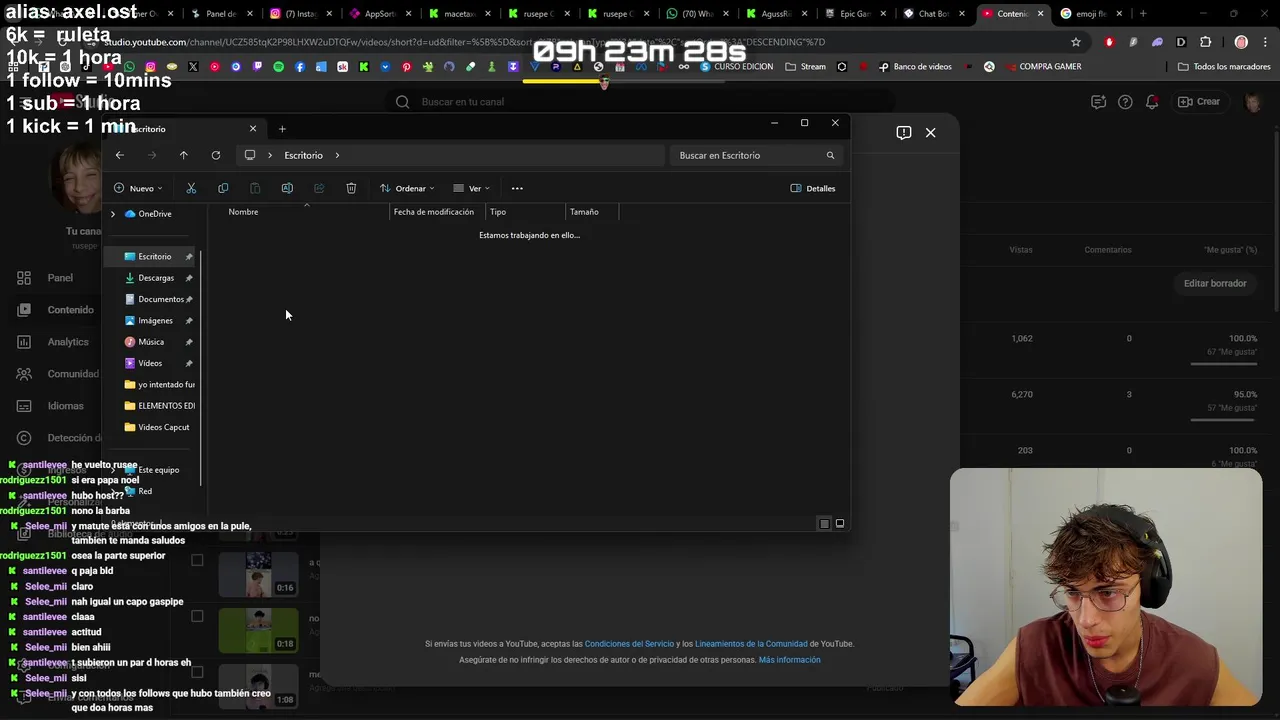Refresh the Escritorio folder view
This screenshot has width=1280, height=720.
[216, 155]
